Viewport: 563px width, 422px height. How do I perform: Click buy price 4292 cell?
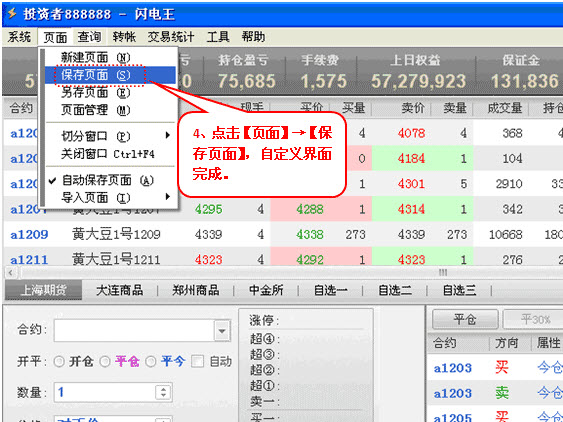310,259
